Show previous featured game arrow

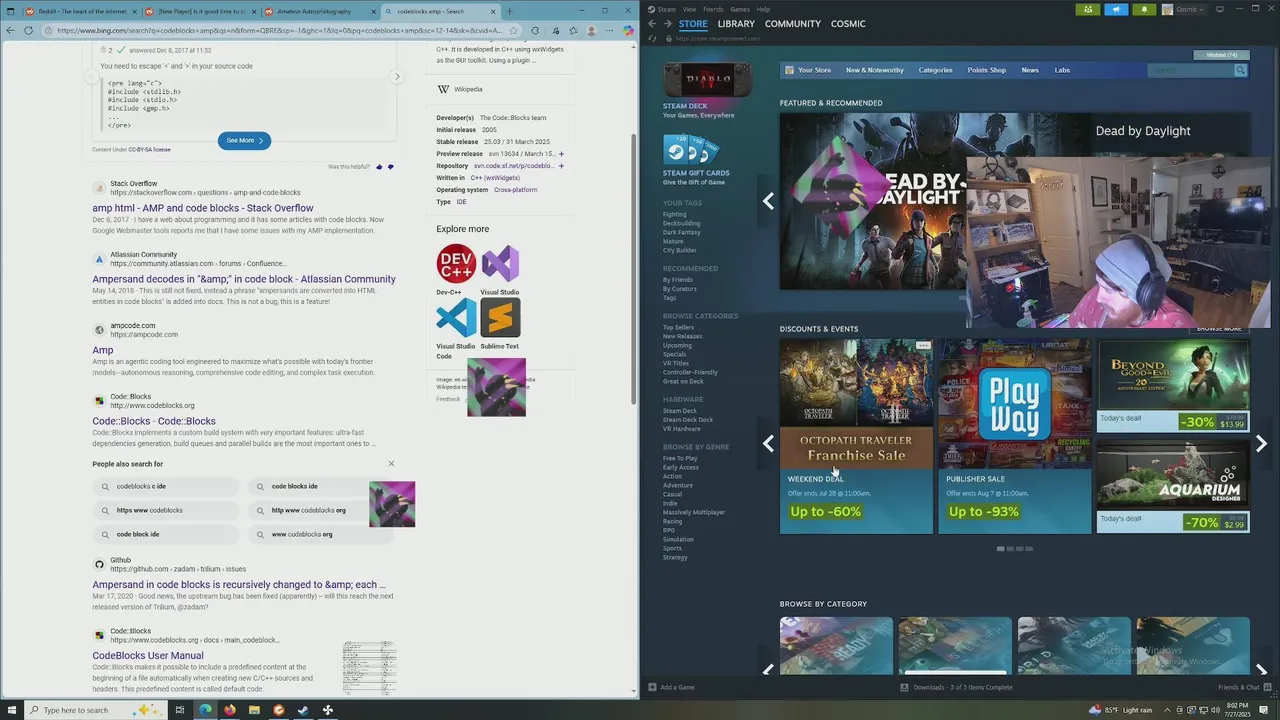coord(768,201)
